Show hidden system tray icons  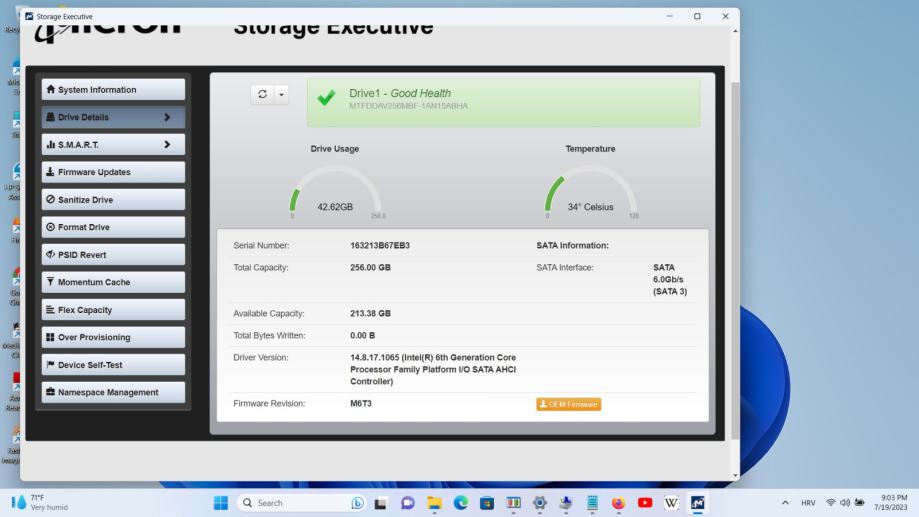(785, 503)
